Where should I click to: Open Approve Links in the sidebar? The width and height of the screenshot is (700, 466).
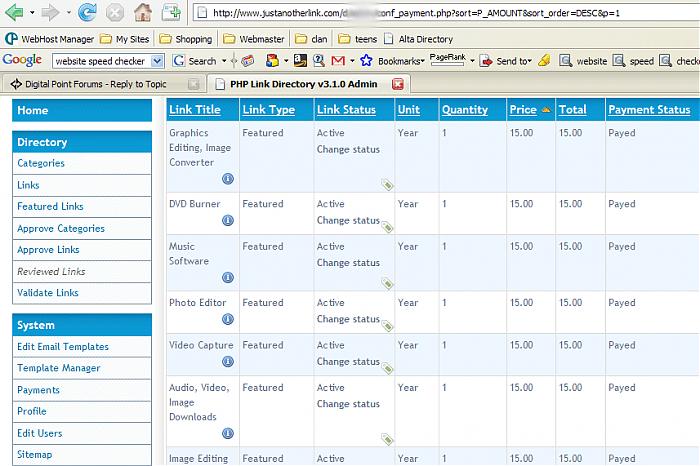(x=48, y=250)
